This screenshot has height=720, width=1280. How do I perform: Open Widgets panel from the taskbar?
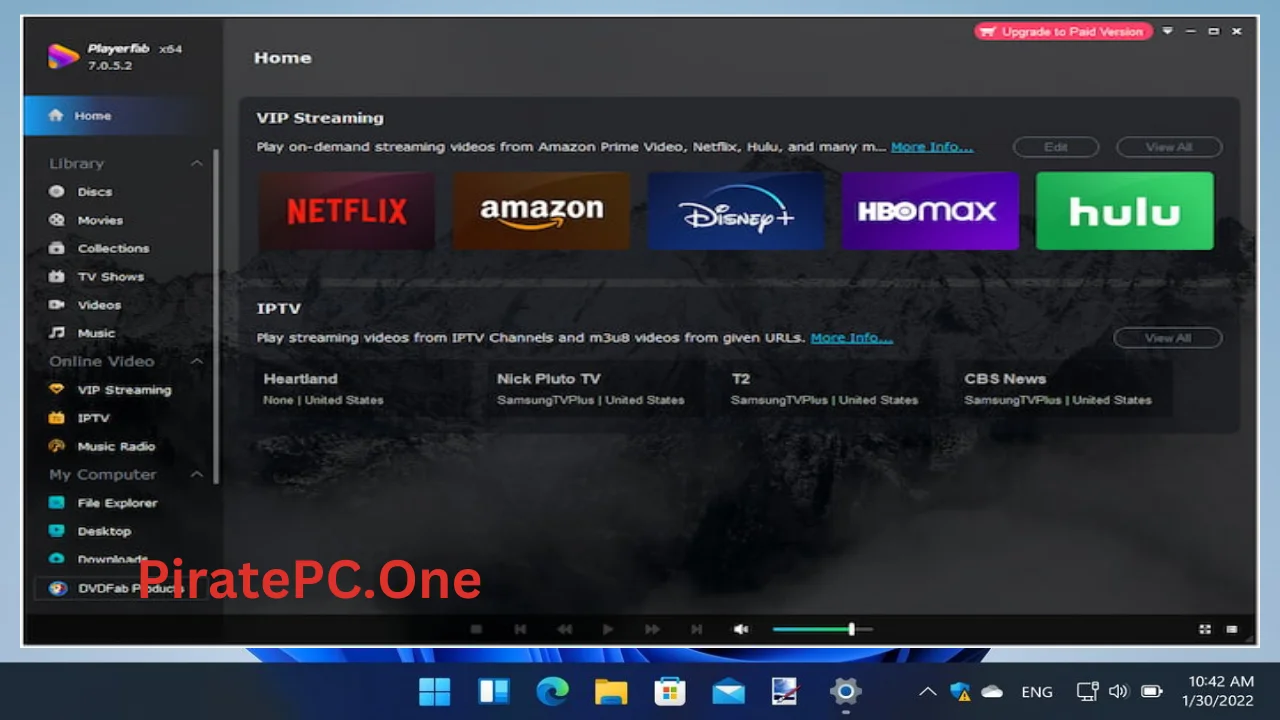(x=494, y=691)
